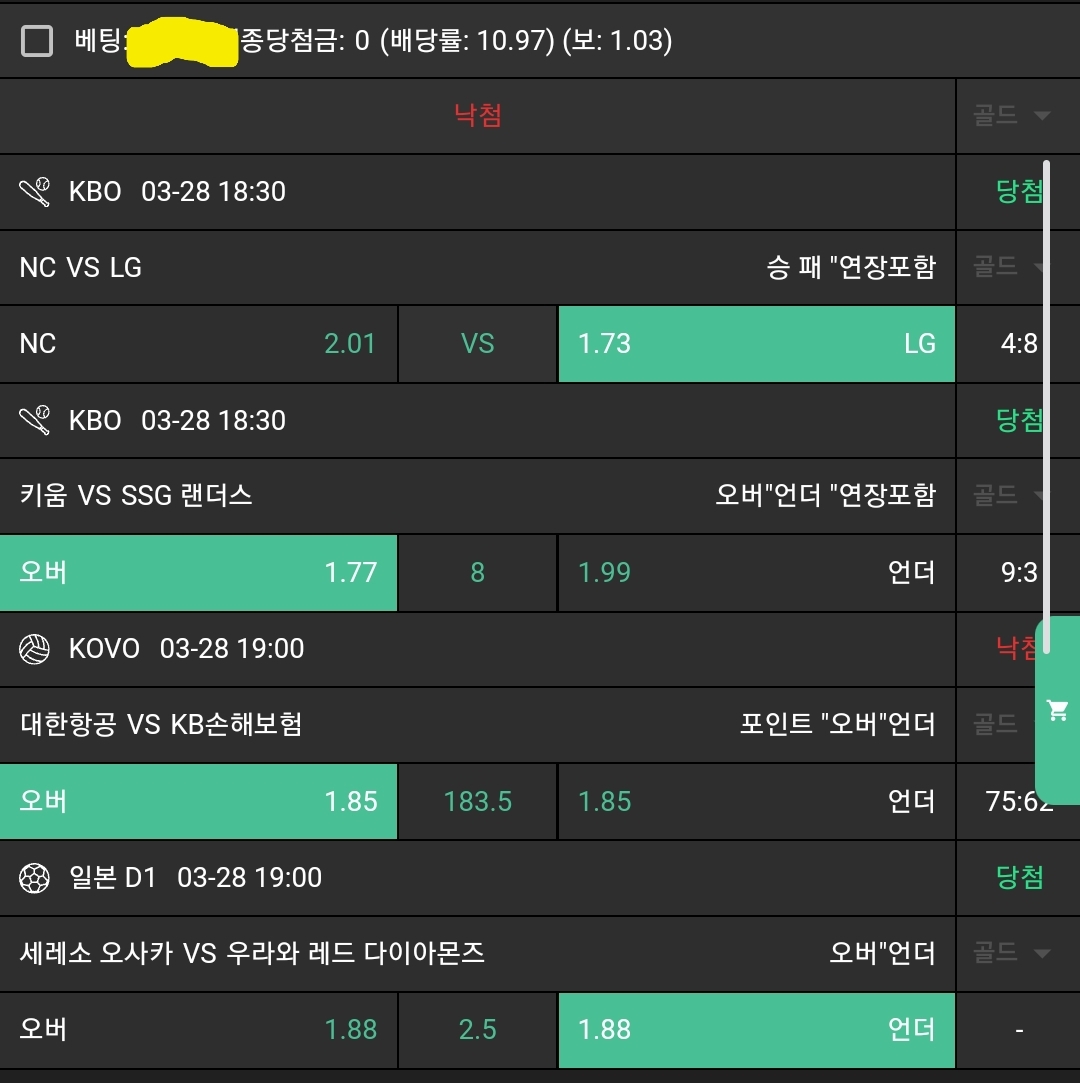1080x1083 pixels.
Task: Click the 대한항공 VS KB손해보험 match title
Action: pyautogui.click(x=161, y=724)
